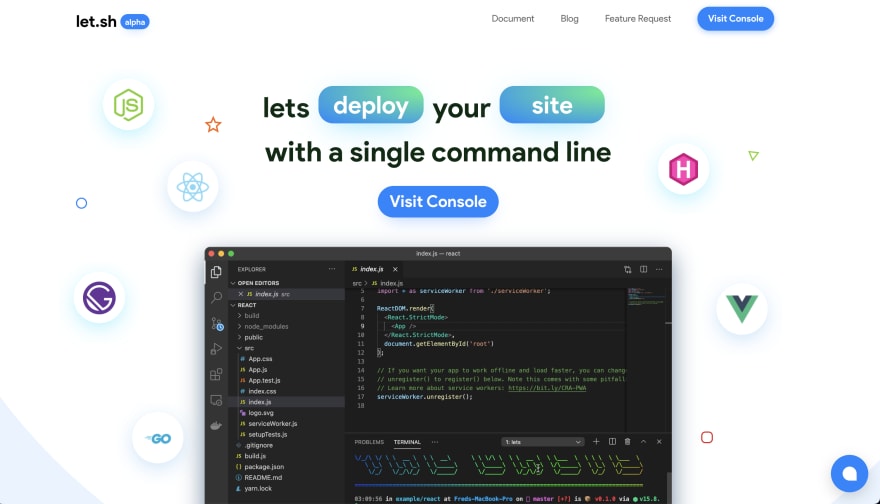880x504 pixels.
Task: Kill the terminal with the trash icon
Action: pyautogui.click(x=627, y=442)
